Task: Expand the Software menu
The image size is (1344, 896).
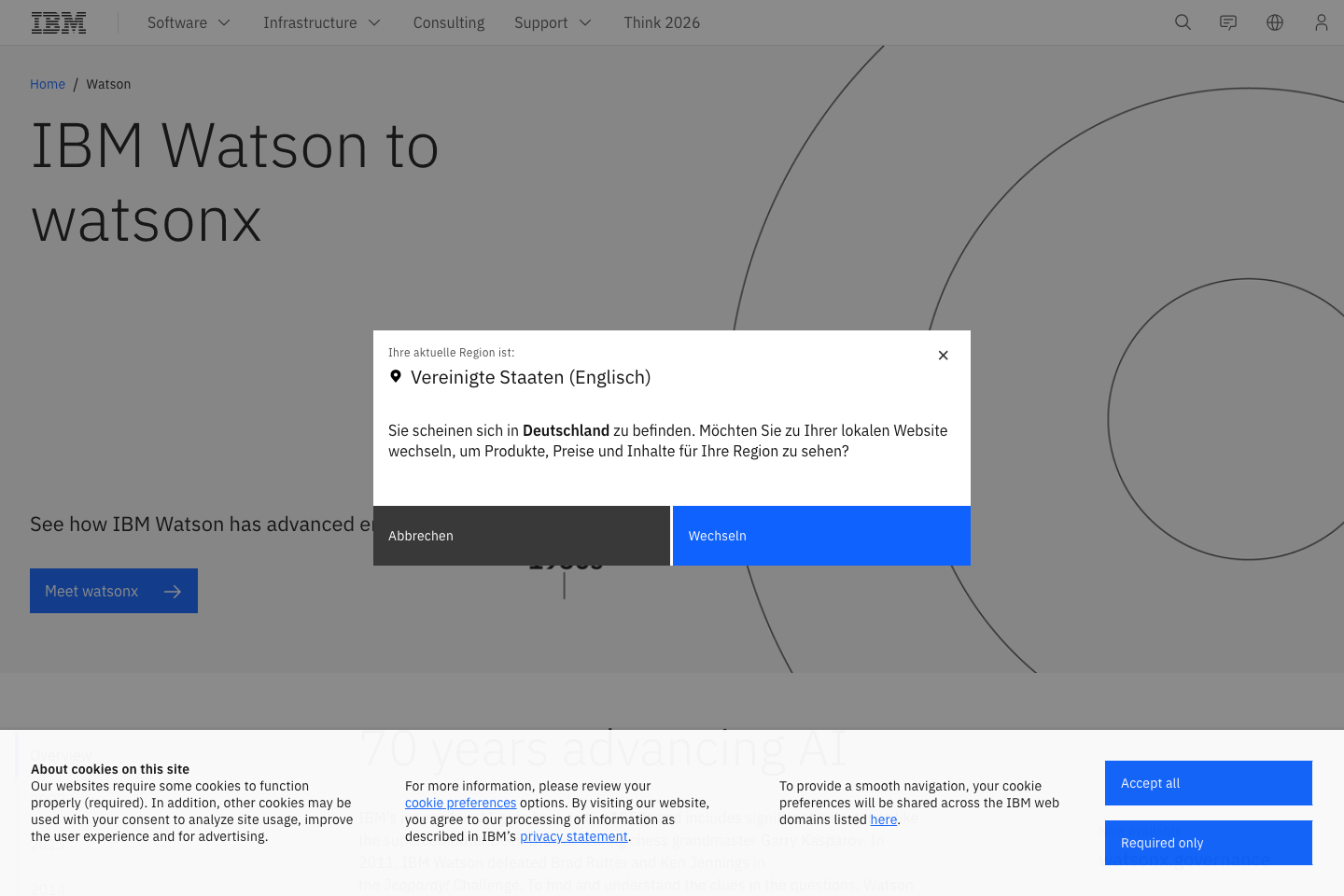Action: (x=188, y=21)
